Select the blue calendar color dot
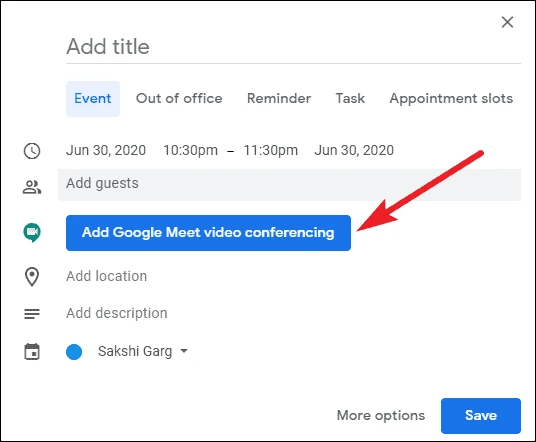 click(74, 352)
